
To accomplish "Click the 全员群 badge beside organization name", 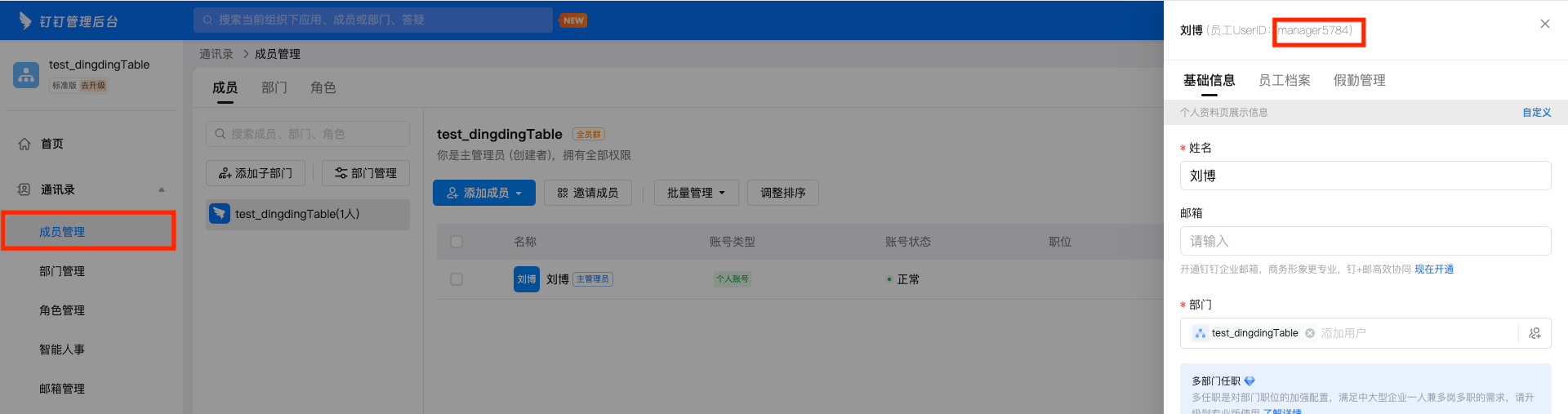I will [589, 135].
